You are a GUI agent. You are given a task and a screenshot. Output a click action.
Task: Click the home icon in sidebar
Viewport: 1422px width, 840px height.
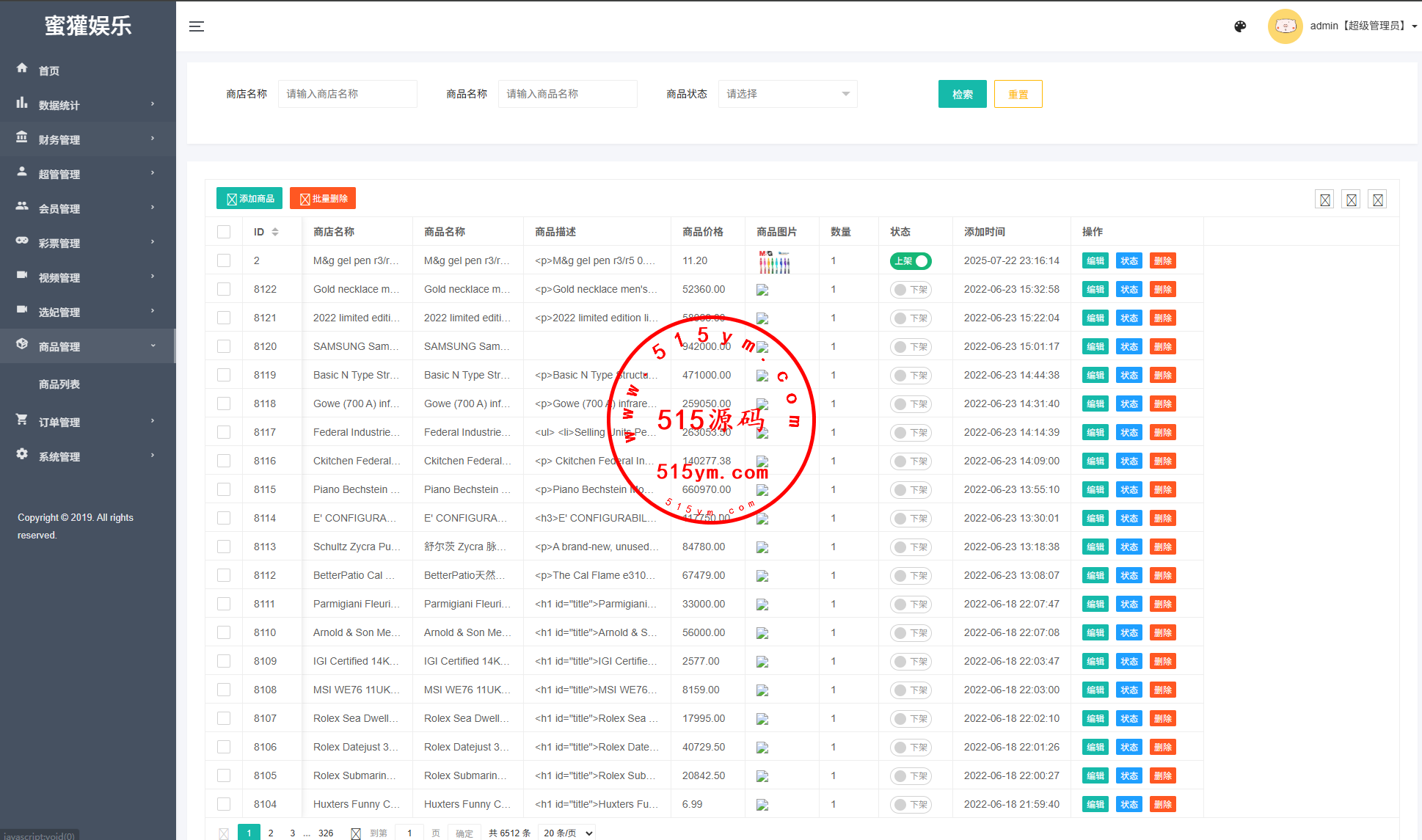[22, 68]
